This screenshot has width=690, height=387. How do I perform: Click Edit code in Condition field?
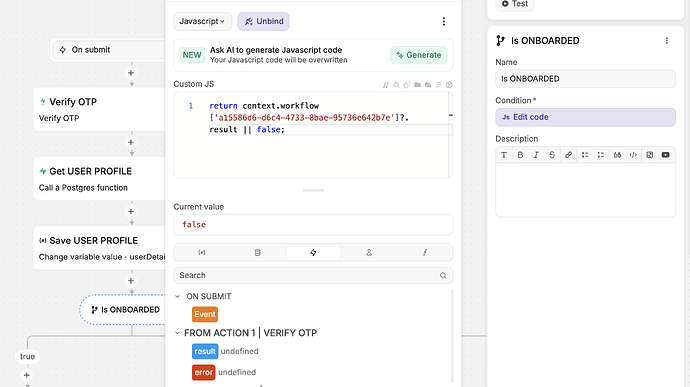585,117
